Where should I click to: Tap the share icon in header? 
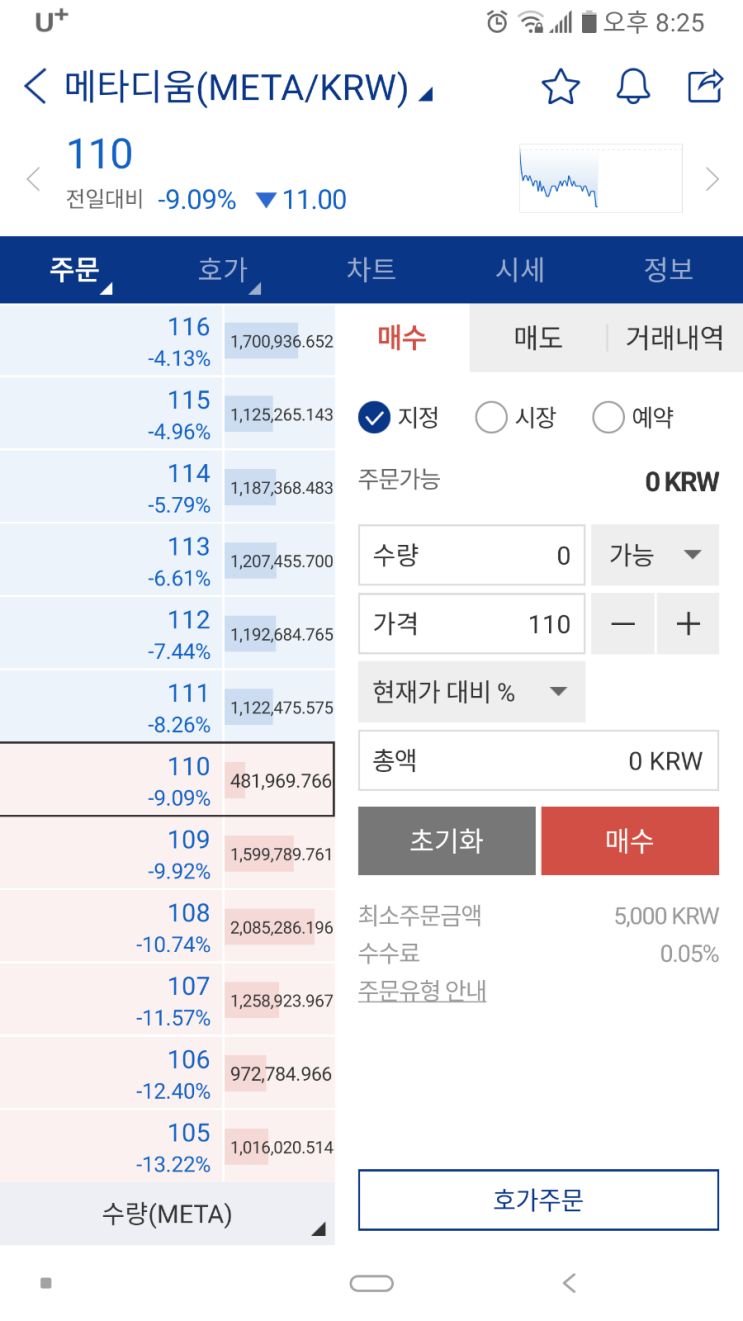[x=705, y=86]
